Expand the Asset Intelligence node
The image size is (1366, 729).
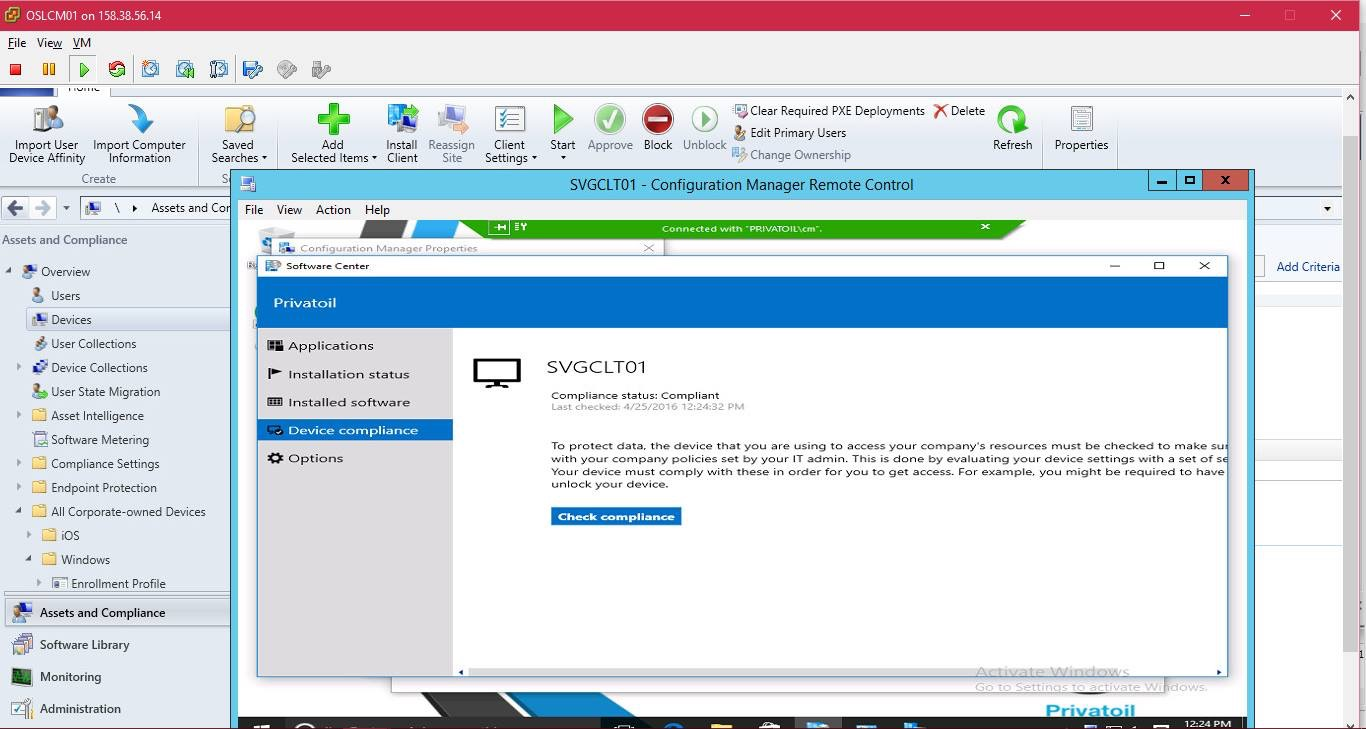click(x=19, y=415)
